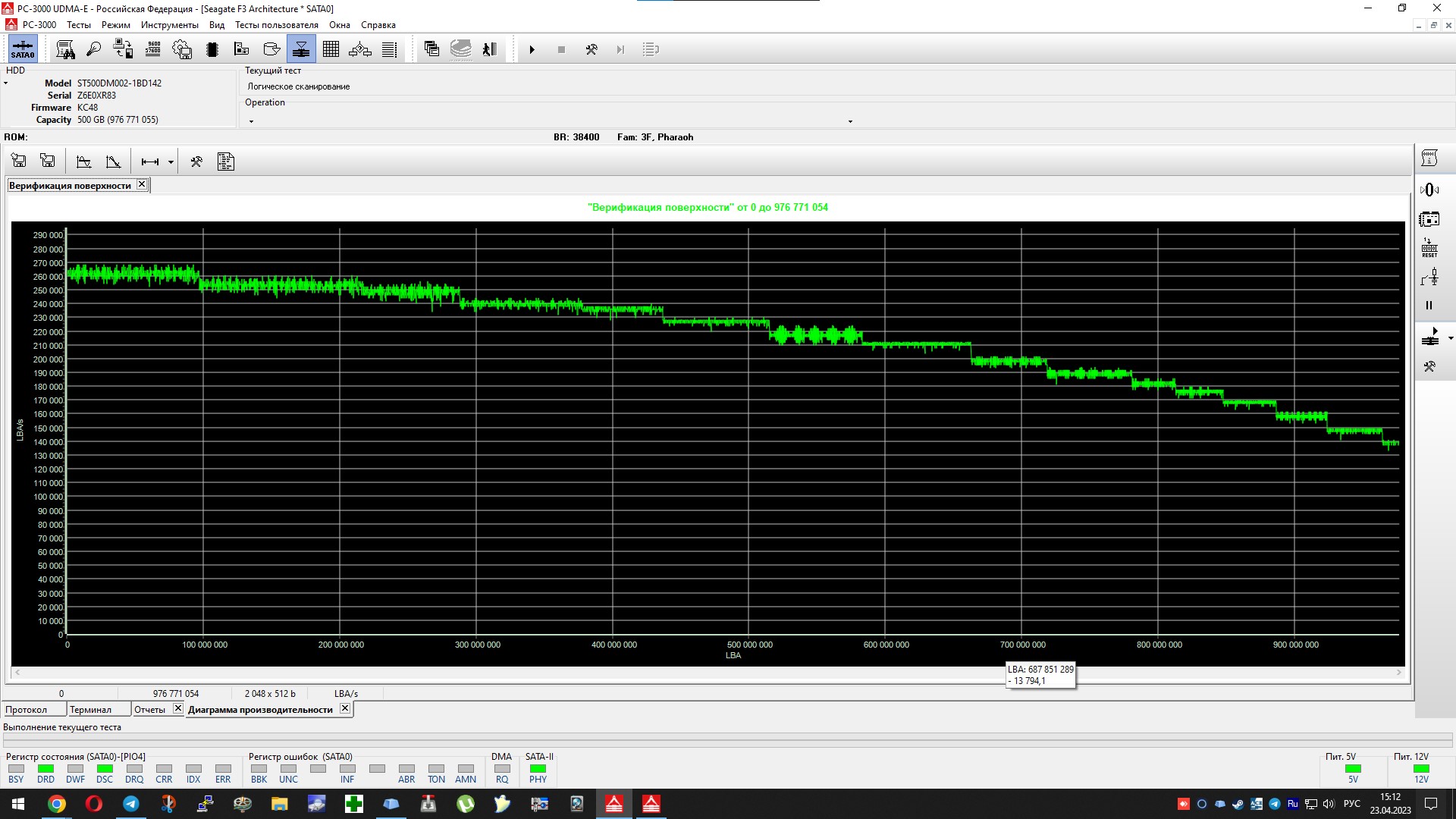This screenshot has width=1456, height=819.
Task: Open the dropdown arrow next to the range icon
Action: [171, 162]
